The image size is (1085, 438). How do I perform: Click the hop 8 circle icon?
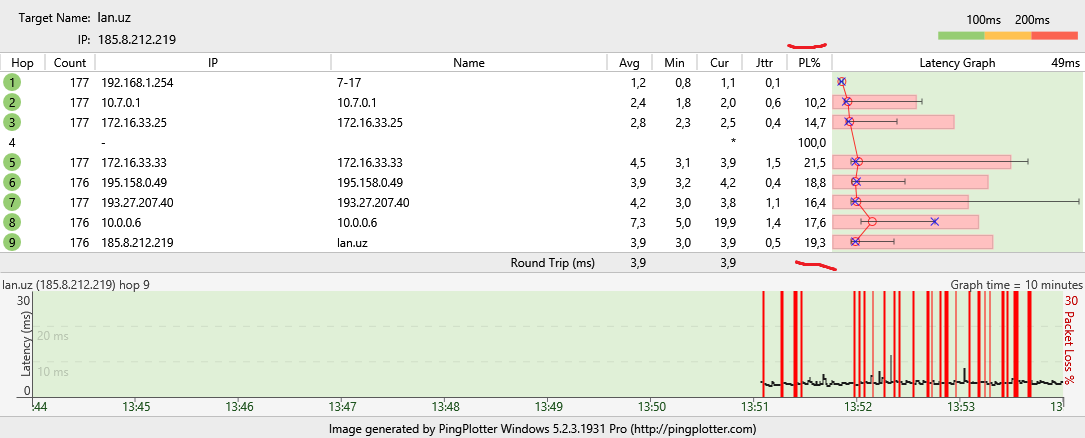click(x=12, y=222)
